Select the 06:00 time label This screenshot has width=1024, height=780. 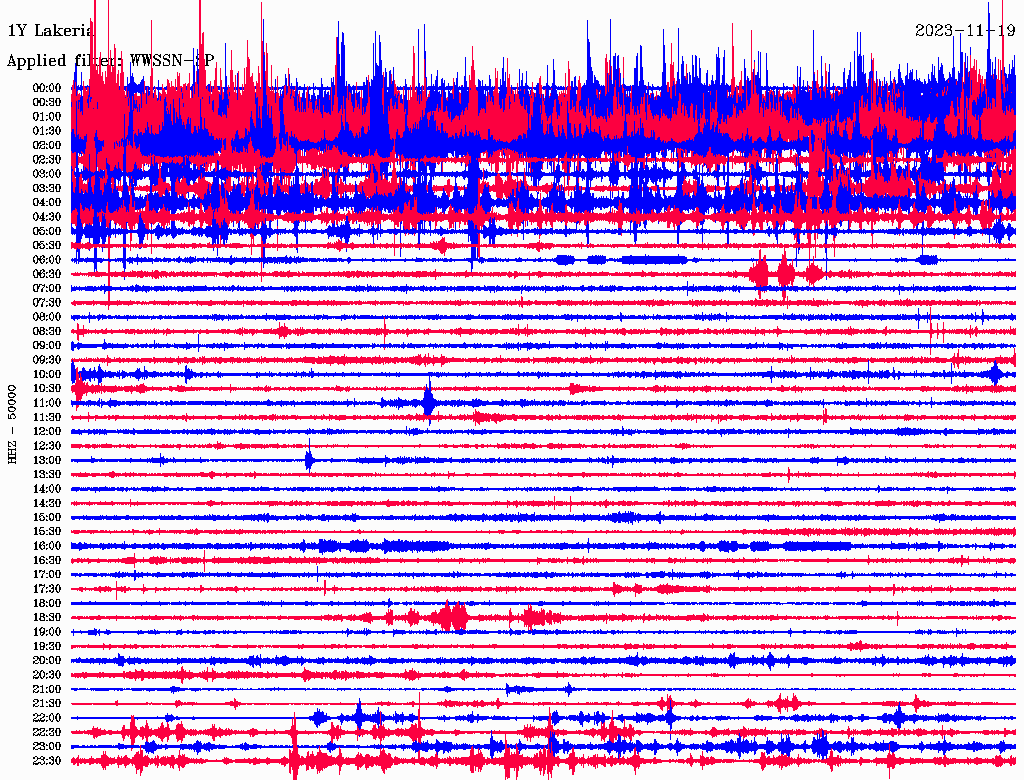(47, 260)
